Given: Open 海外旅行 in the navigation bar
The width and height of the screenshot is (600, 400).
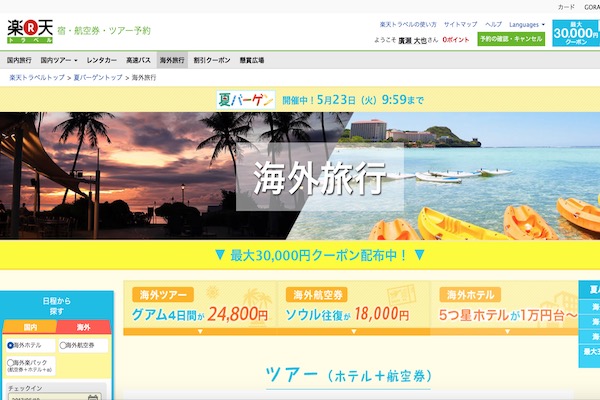Looking at the screenshot, I should point(172,60).
